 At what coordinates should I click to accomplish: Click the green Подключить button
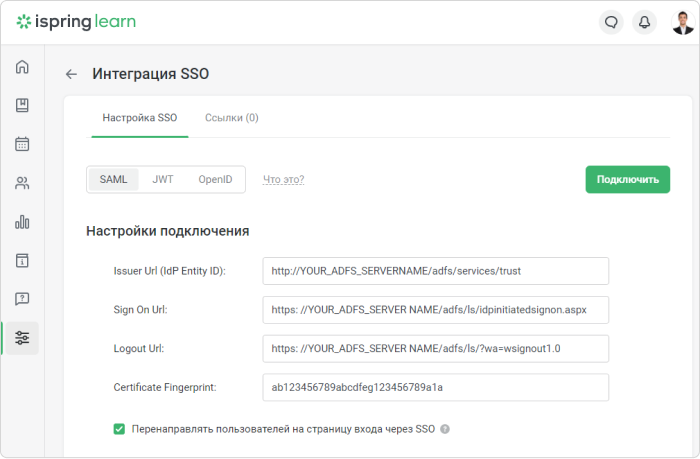628,179
